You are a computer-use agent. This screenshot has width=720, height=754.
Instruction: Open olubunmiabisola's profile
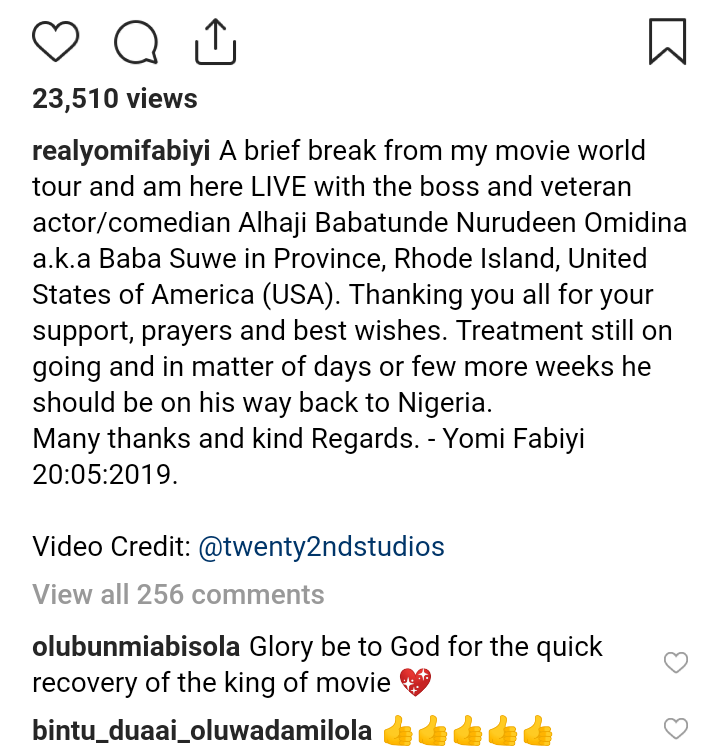(x=134, y=647)
